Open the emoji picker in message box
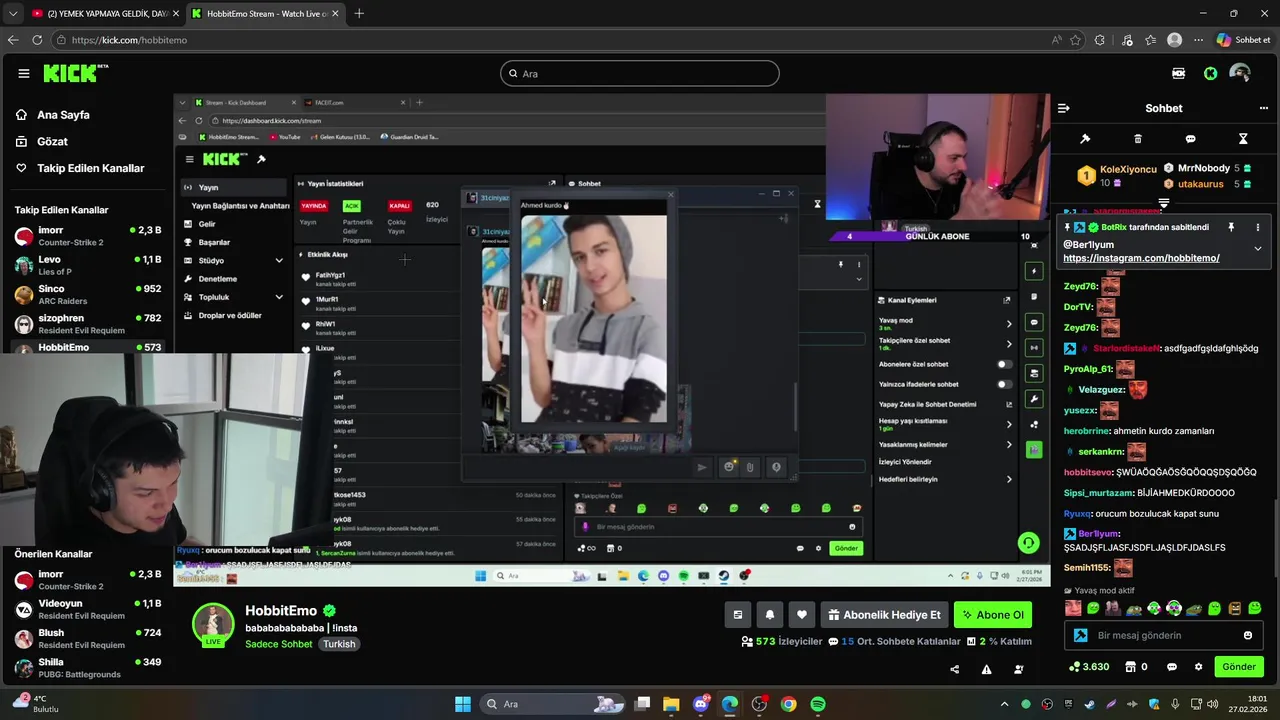This screenshot has width=1280, height=720. [1247, 635]
